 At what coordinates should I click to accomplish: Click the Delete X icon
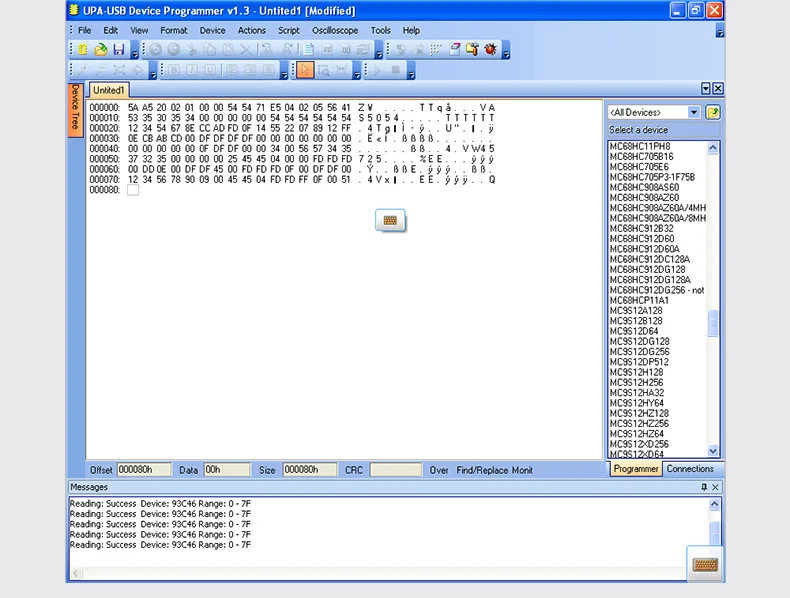(246, 49)
